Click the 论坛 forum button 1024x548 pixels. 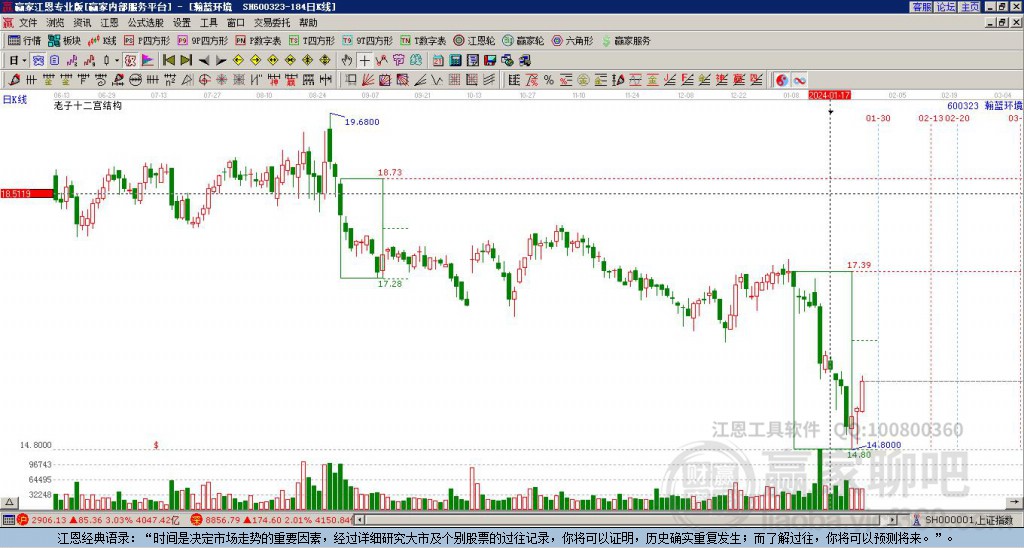pyautogui.click(x=945, y=7)
